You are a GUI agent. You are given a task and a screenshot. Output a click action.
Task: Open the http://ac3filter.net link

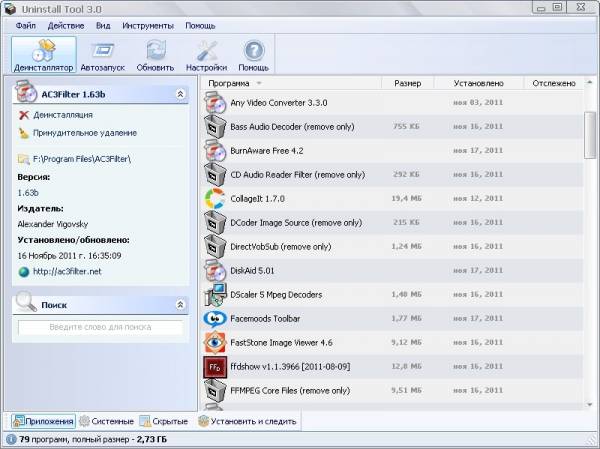point(67,271)
